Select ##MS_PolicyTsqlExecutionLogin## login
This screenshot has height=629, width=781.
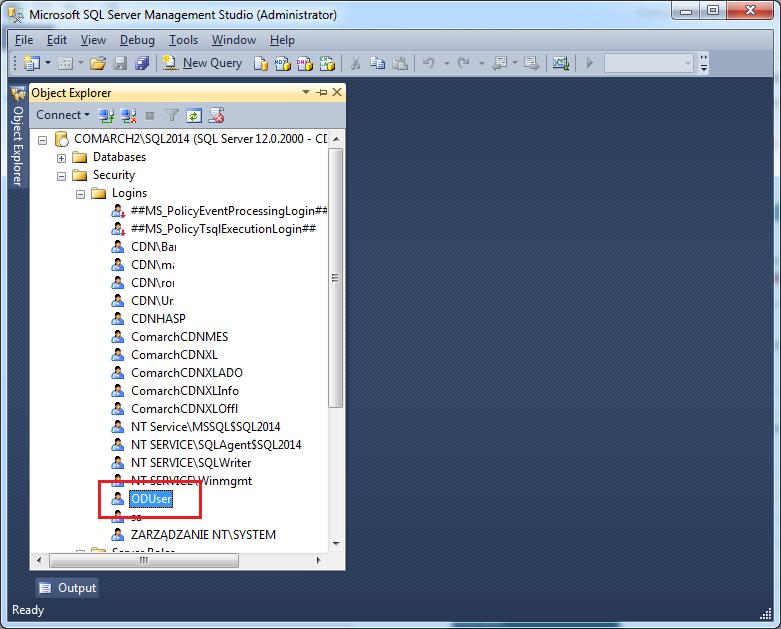click(x=223, y=229)
